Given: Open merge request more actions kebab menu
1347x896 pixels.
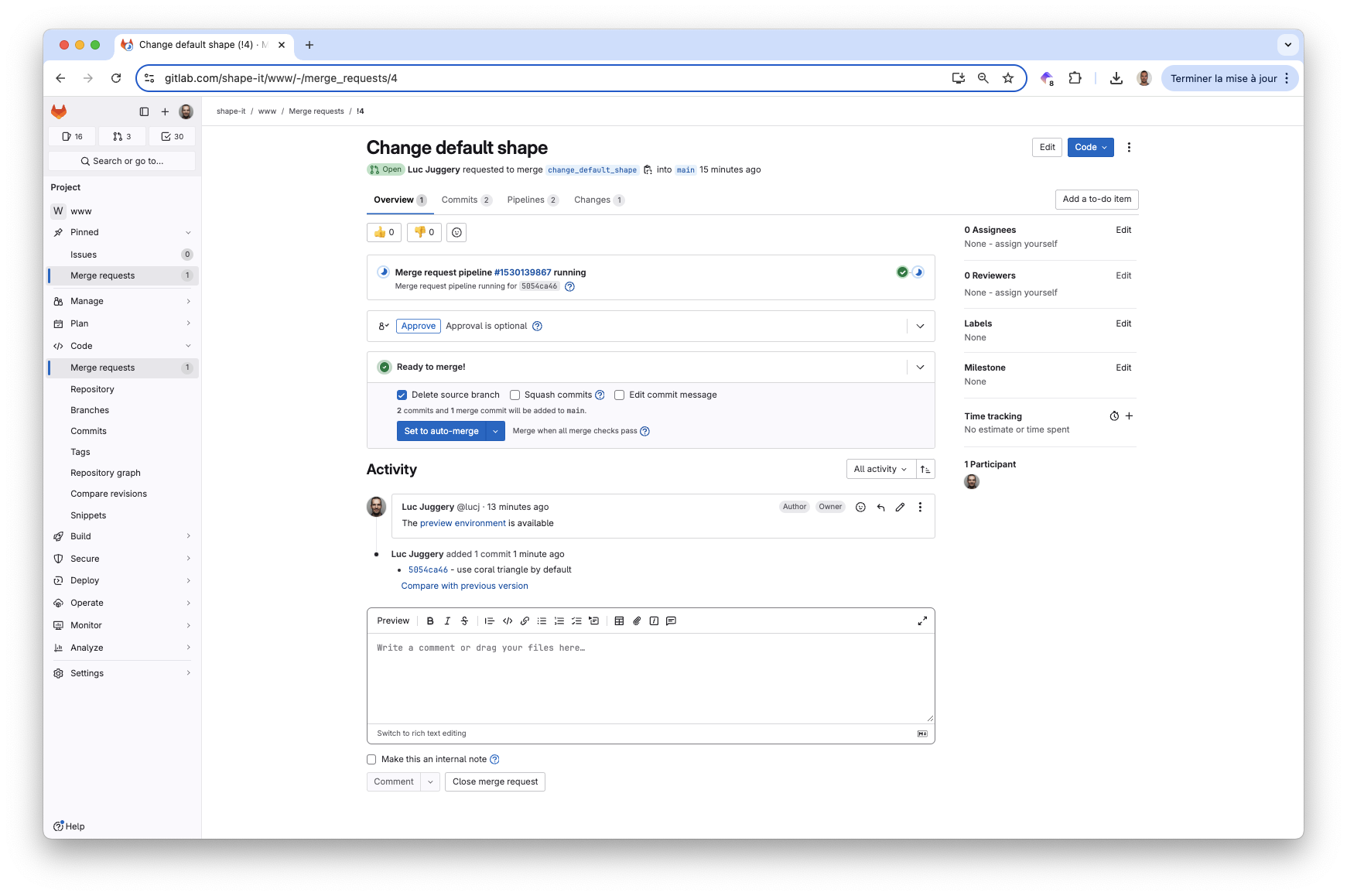Looking at the screenshot, I should click(1129, 147).
